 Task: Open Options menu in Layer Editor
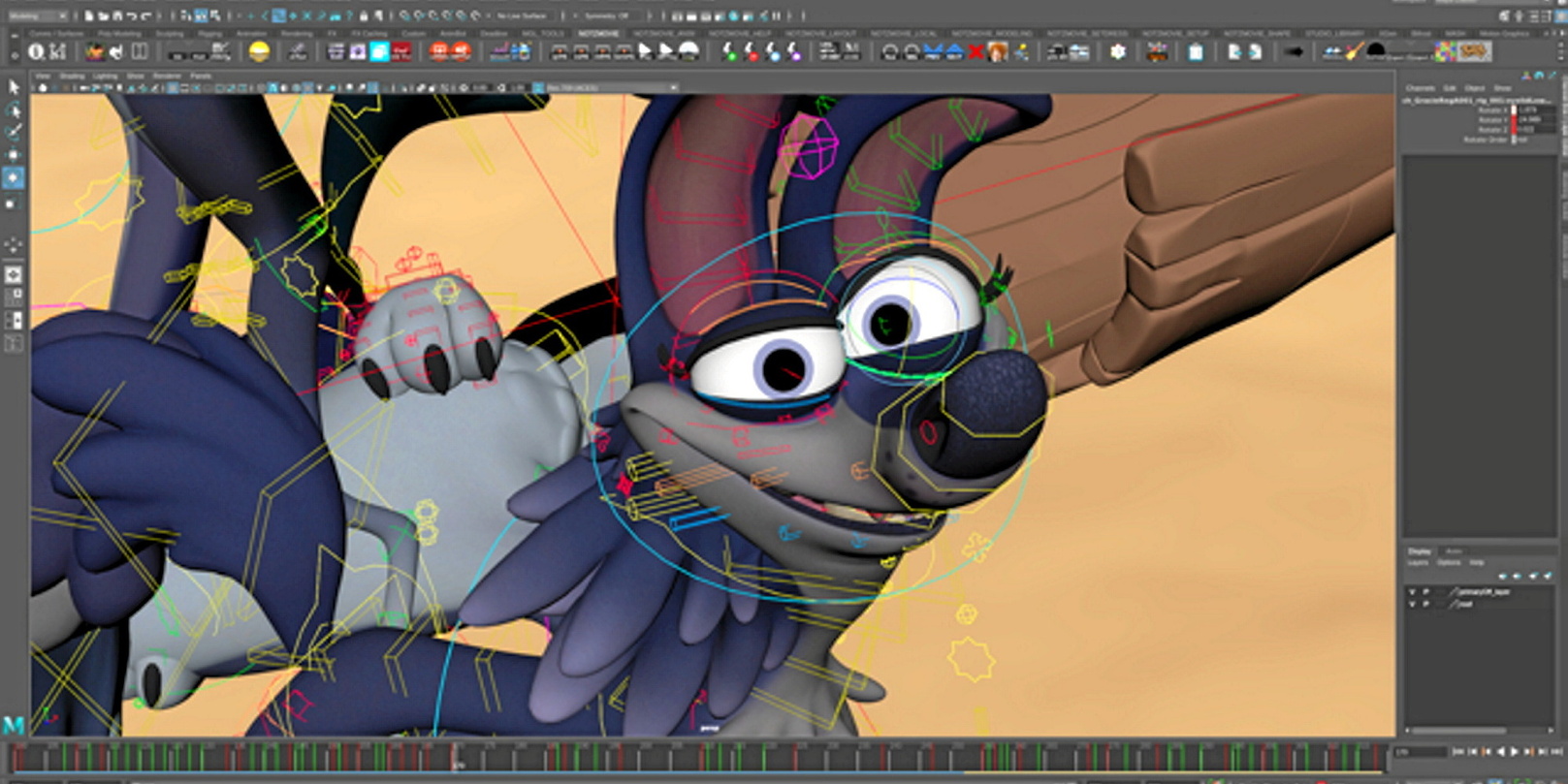coord(1449,563)
